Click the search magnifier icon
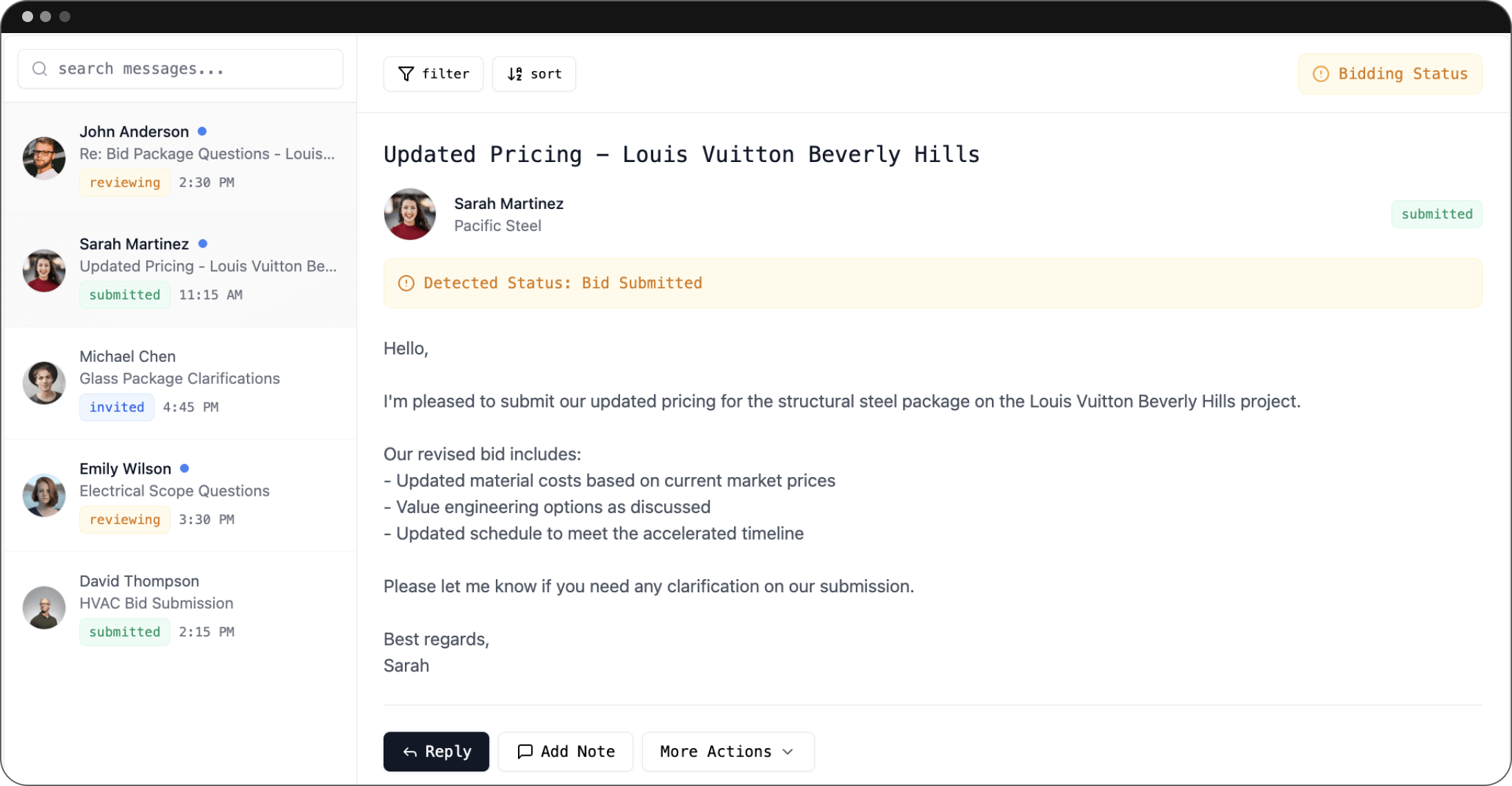This screenshot has width=1512, height=786. tap(40, 69)
